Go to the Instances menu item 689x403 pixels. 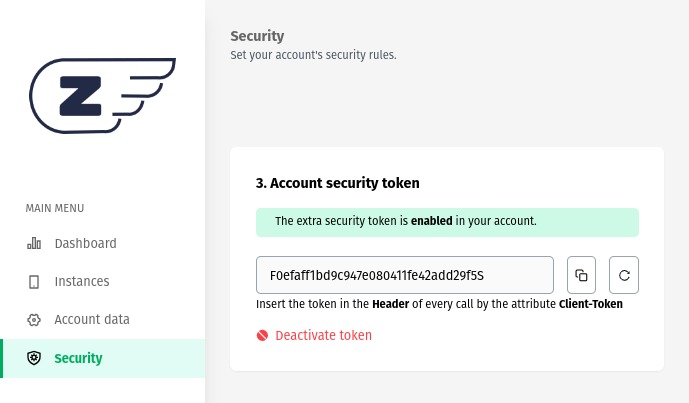[x=82, y=282]
